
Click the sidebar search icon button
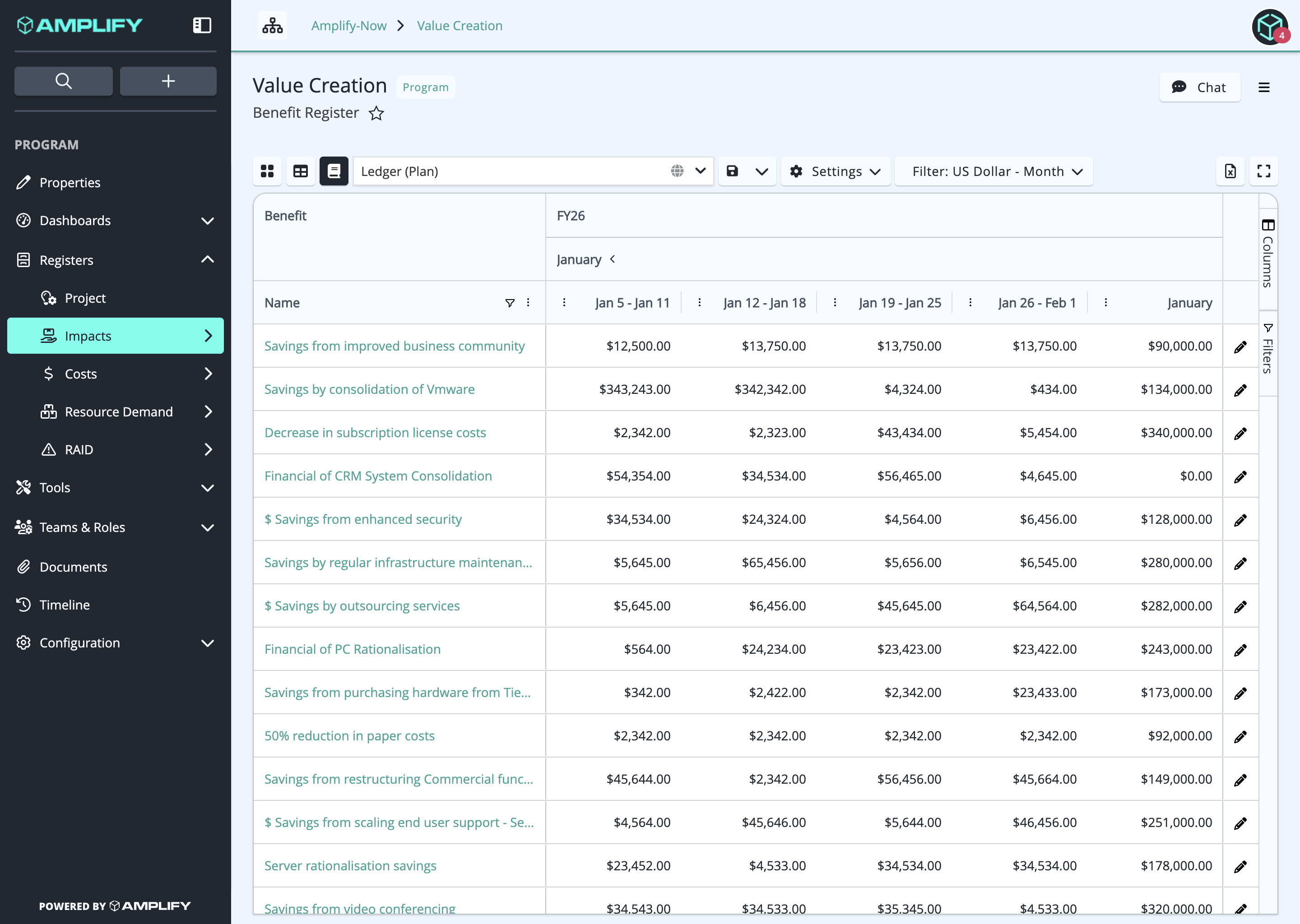coord(63,81)
